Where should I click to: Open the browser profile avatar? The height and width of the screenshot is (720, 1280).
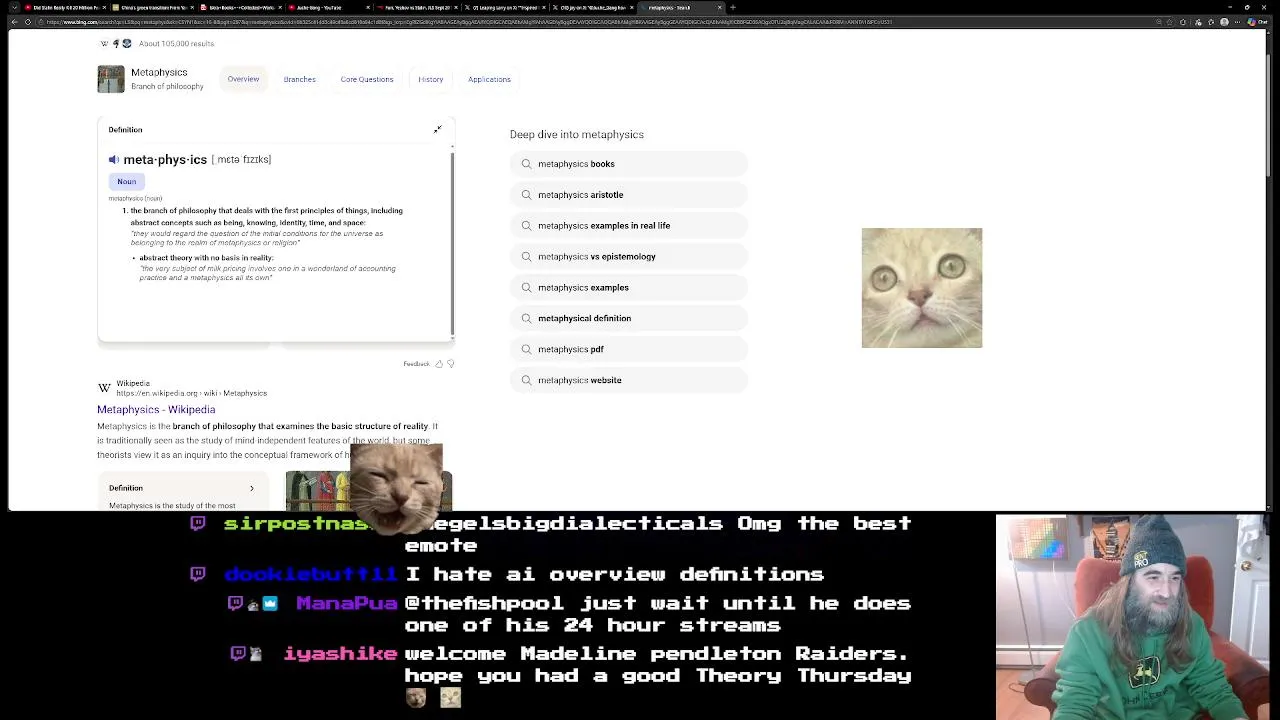coord(1224,21)
